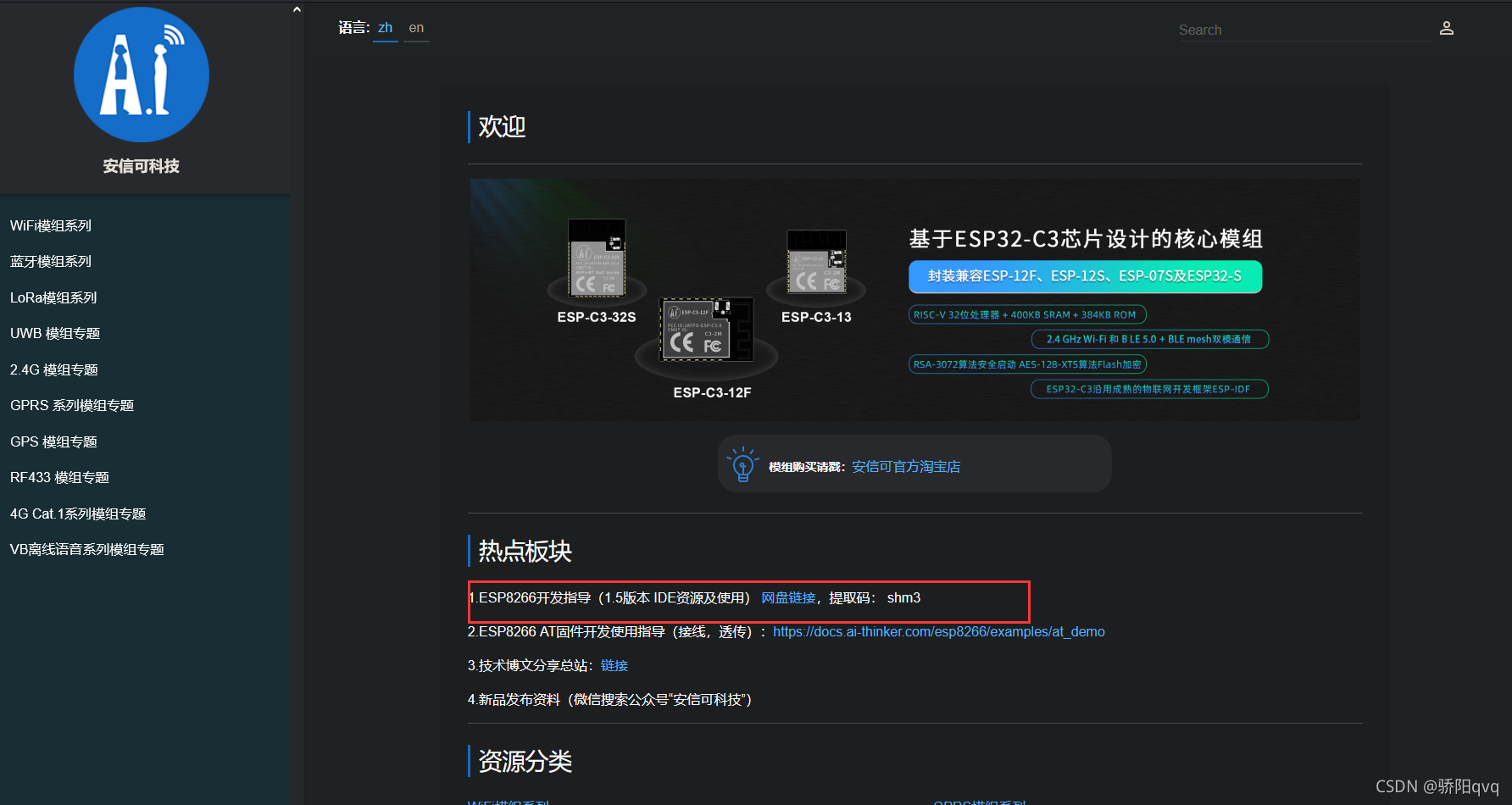Click the 安信可科技 title under logo
This screenshot has width=1512, height=805.
pos(142,166)
